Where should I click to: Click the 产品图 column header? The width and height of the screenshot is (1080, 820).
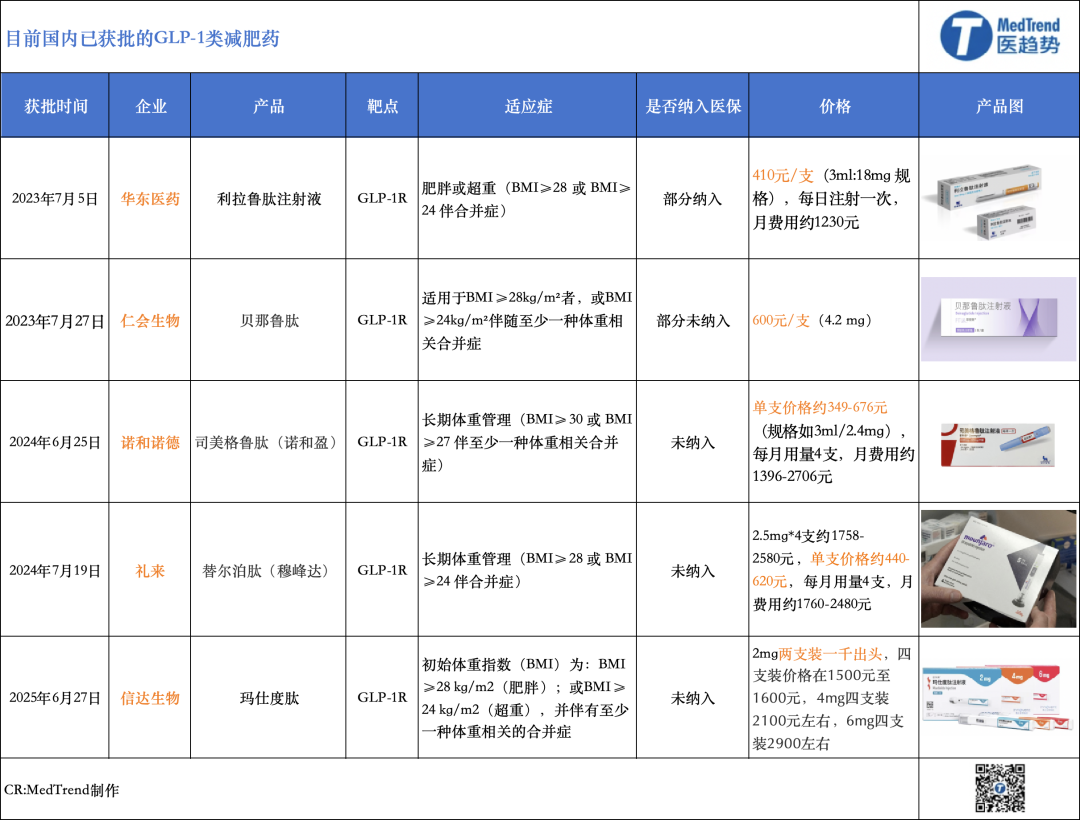pyautogui.click(x=999, y=106)
